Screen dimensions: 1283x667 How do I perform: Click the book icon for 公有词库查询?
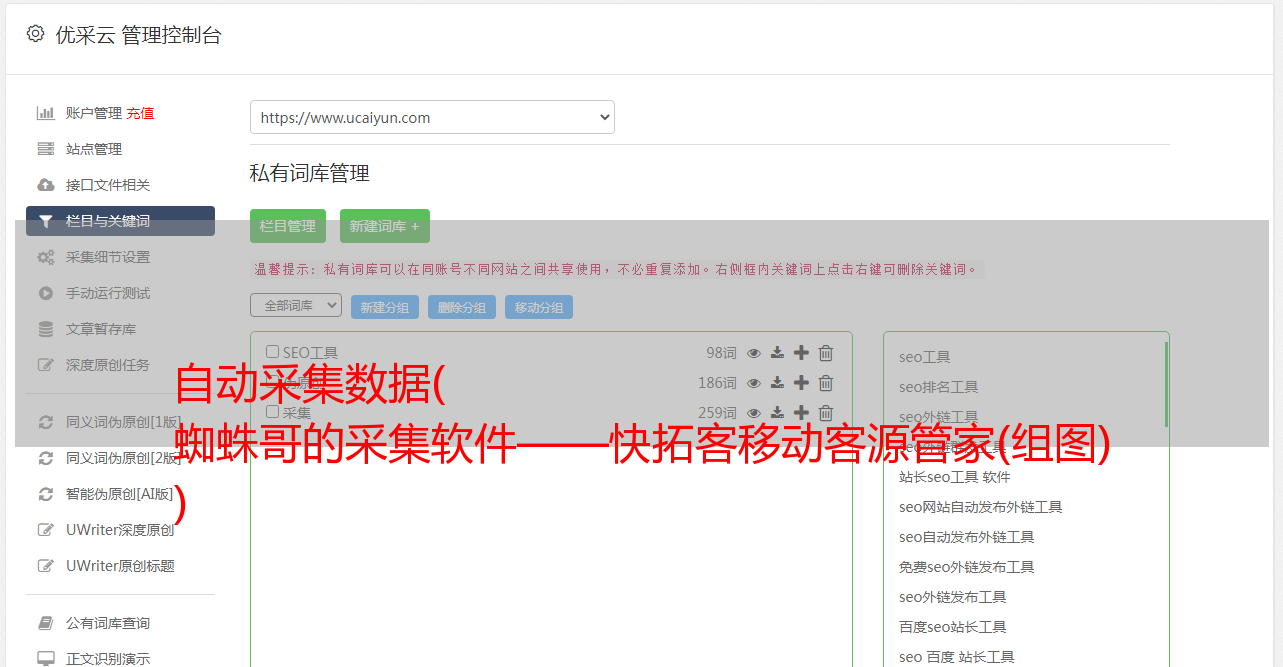coord(45,623)
